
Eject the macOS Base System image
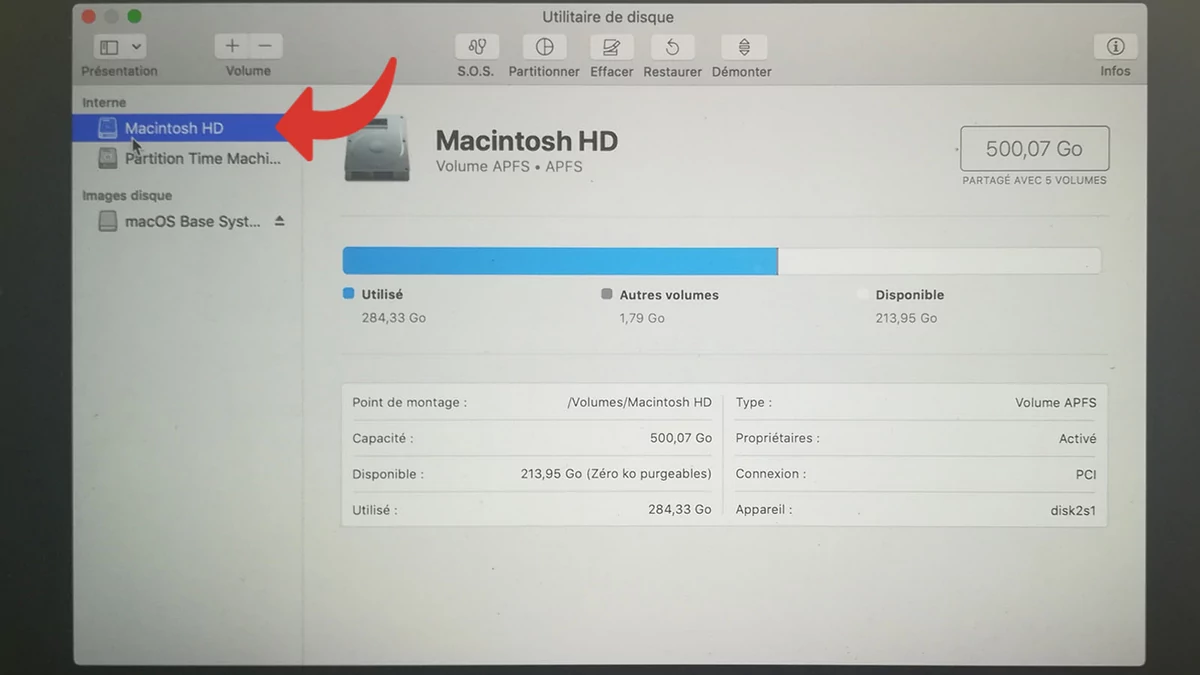[x=280, y=221]
